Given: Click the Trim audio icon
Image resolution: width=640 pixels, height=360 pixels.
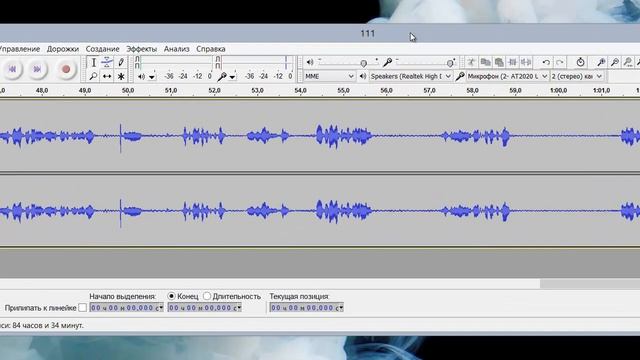Looking at the screenshot, I should pos(513,62).
